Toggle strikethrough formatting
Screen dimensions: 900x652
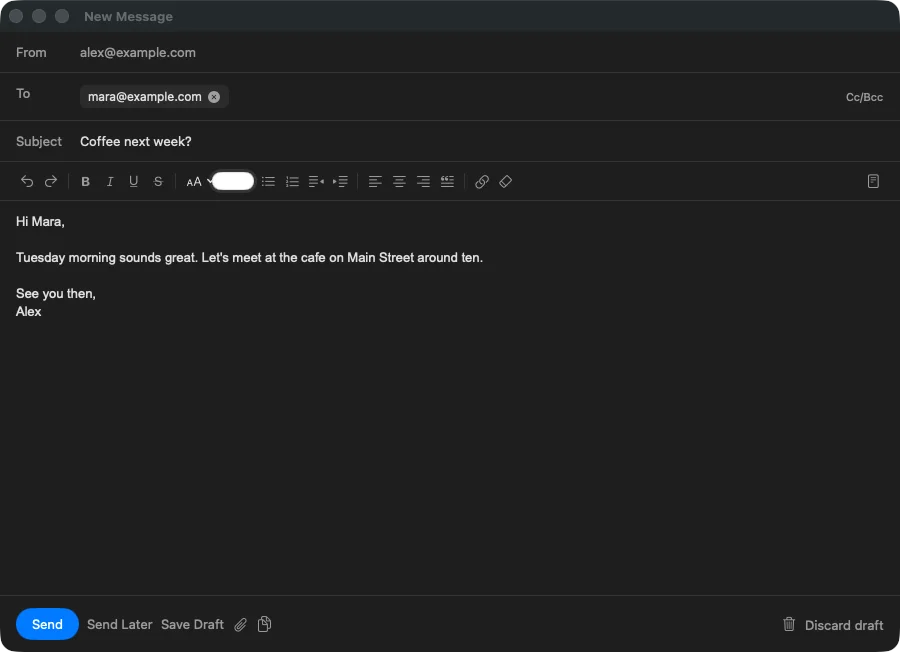click(158, 181)
